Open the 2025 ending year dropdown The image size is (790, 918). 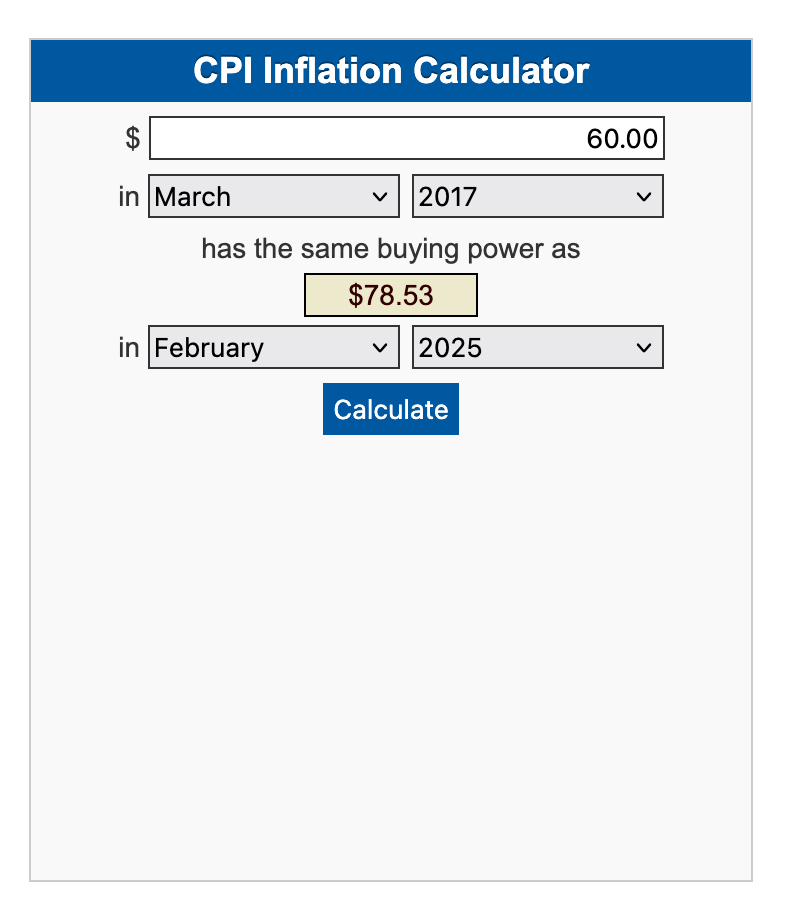click(537, 347)
